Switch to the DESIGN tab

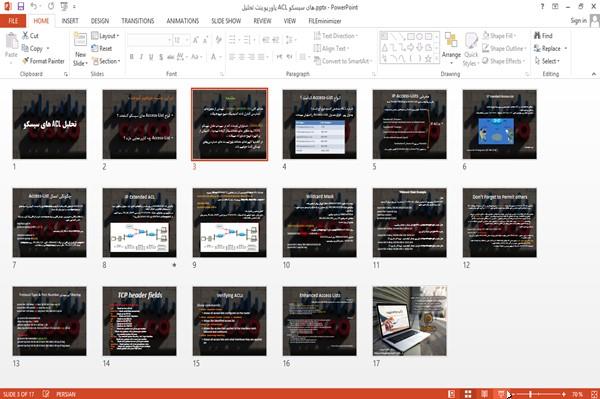[x=100, y=21]
